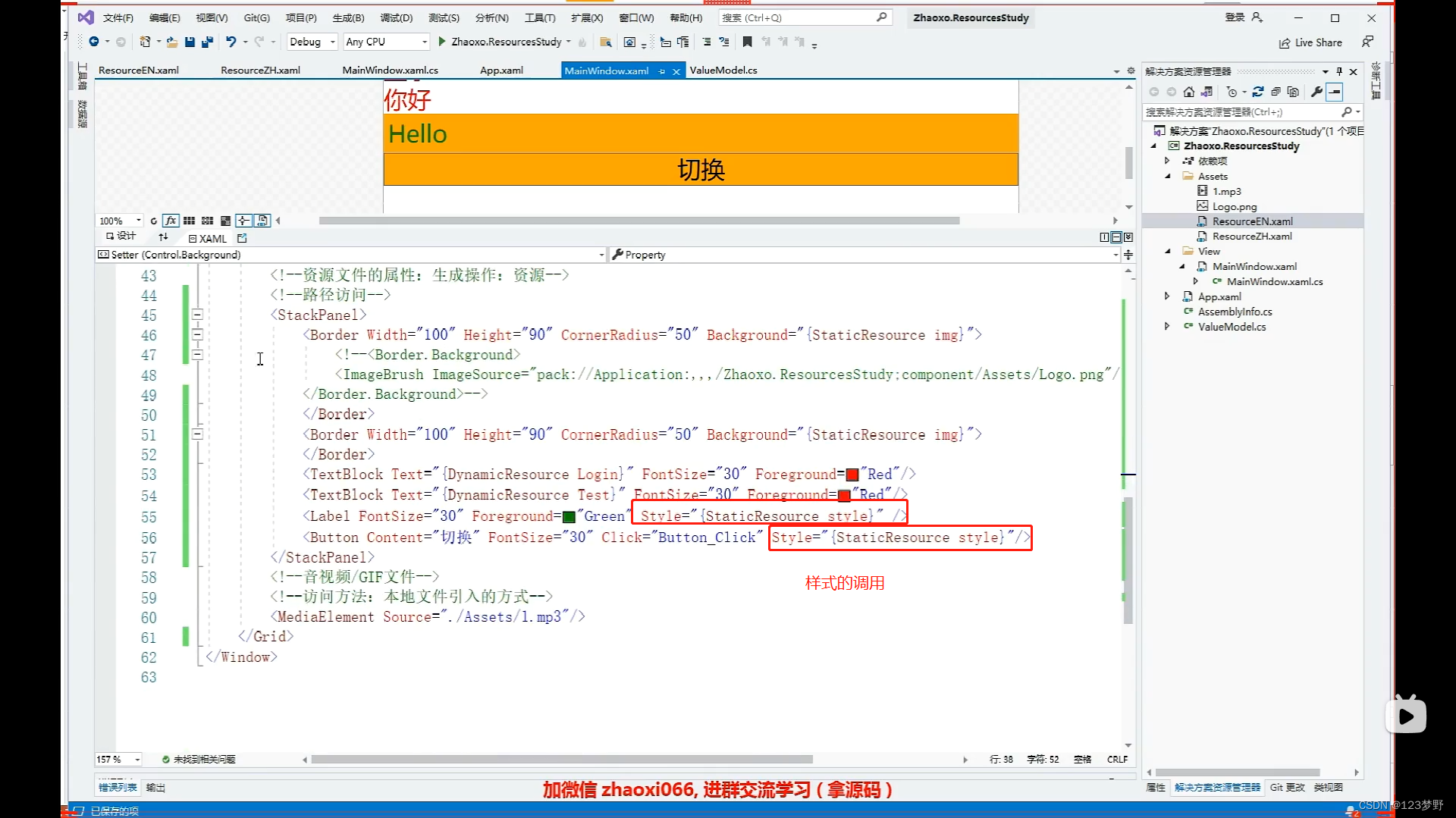Open the Property member dropdown
Image resolution: width=1456 pixels, height=818 pixels.
click(865, 255)
